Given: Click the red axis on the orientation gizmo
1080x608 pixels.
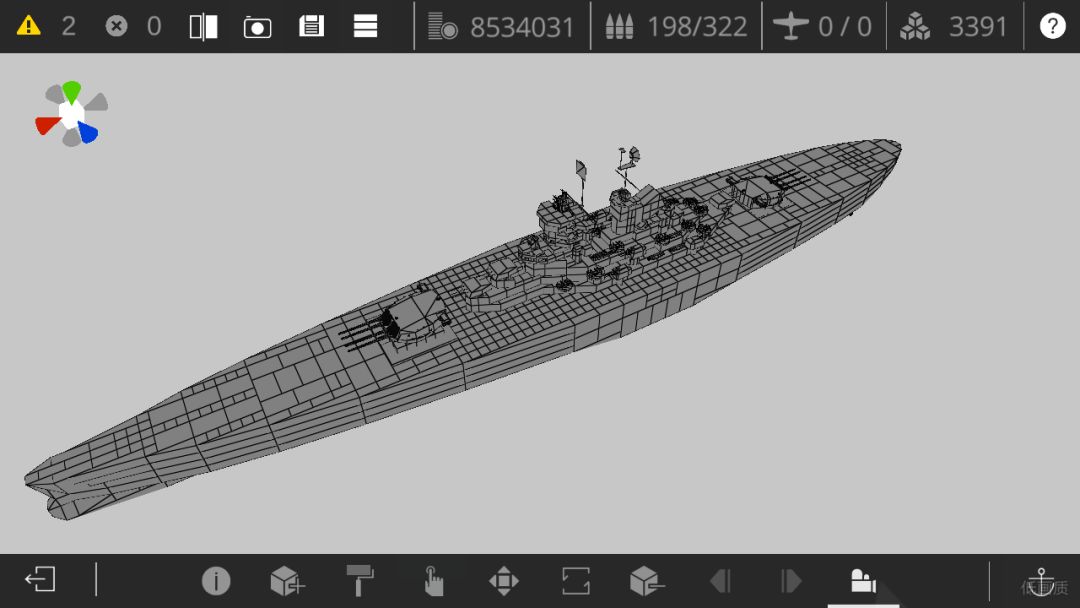Looking at the screenshot, I should tap(47, 125).
